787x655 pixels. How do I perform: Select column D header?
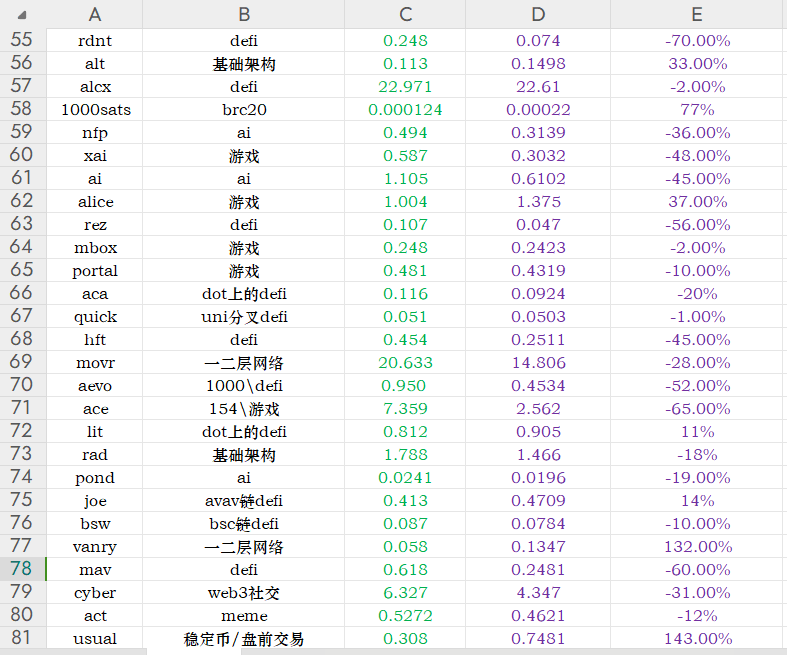[538, 14]
